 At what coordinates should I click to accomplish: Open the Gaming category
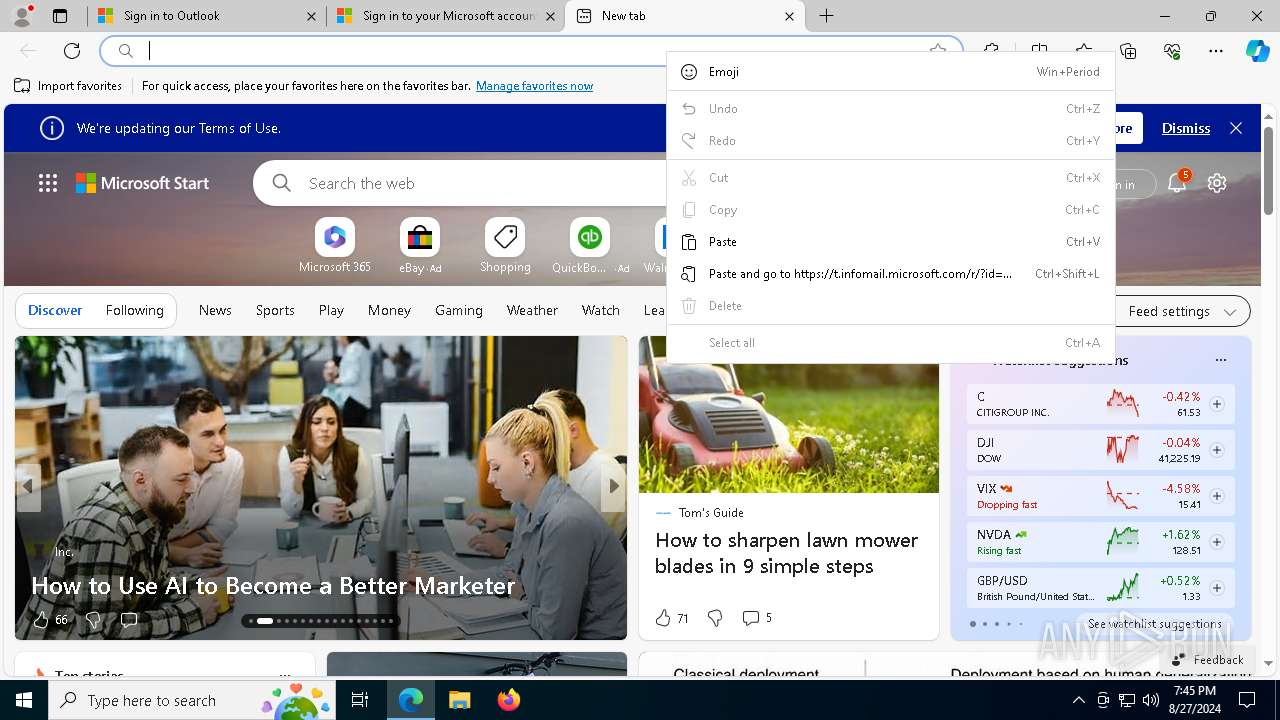click(459, 311)
